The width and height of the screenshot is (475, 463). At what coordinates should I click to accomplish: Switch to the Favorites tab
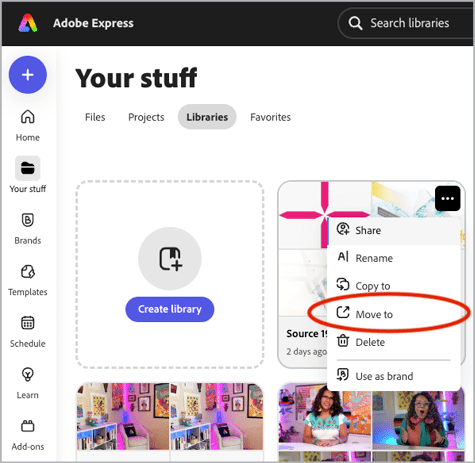click(x=270, y=117)
